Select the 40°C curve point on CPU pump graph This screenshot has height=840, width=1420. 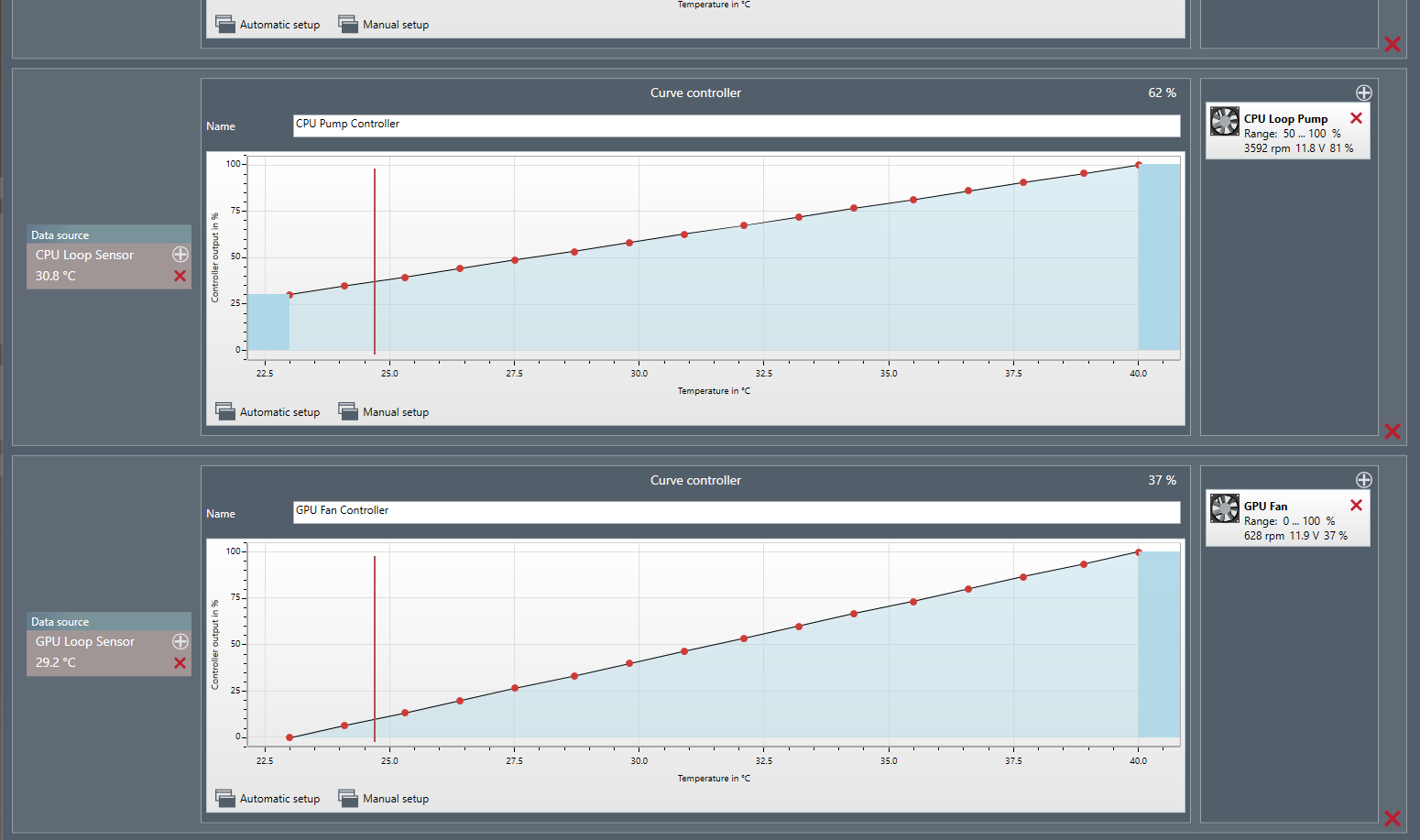point(1138,165)
